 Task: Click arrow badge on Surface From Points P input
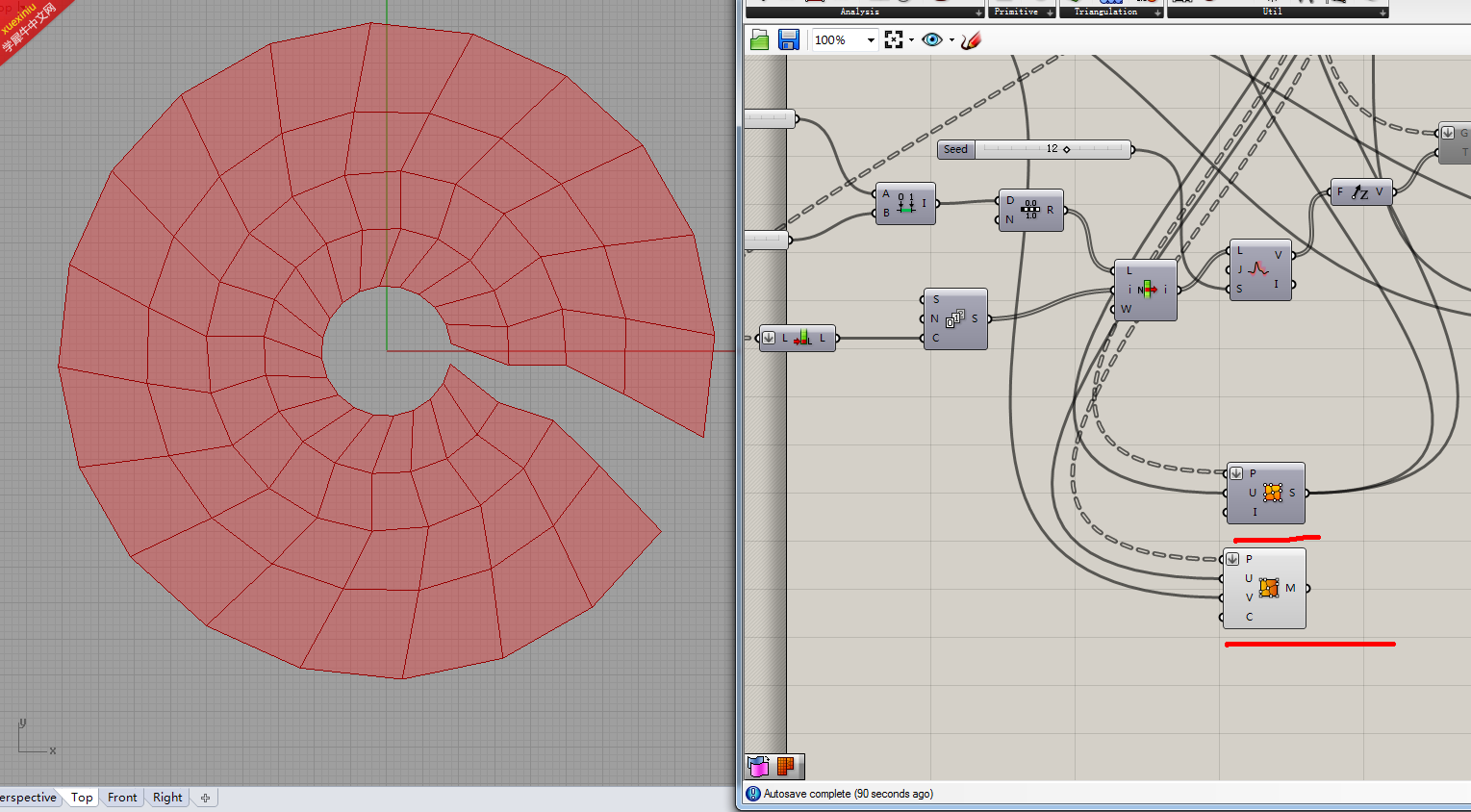1236,473
